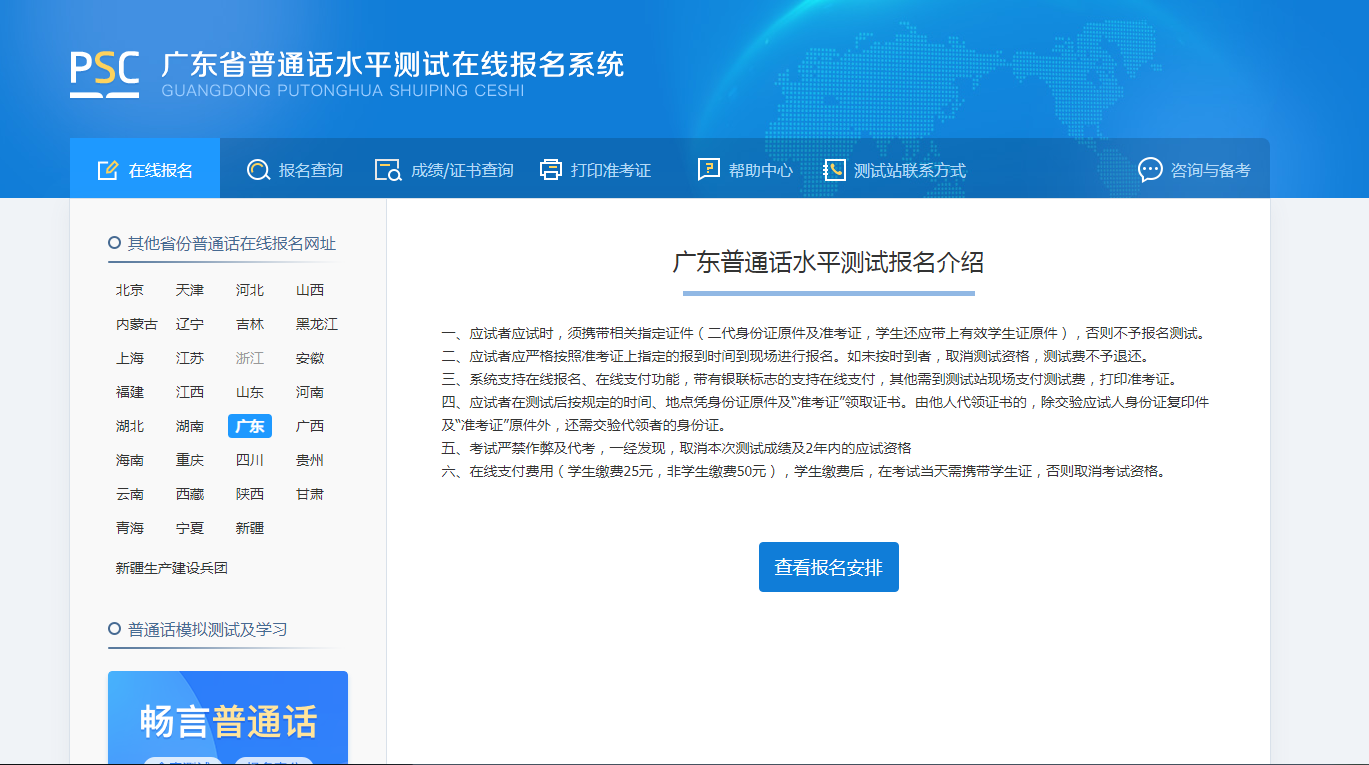
Task: Click the 四川 province link
Action: point(250,460)
